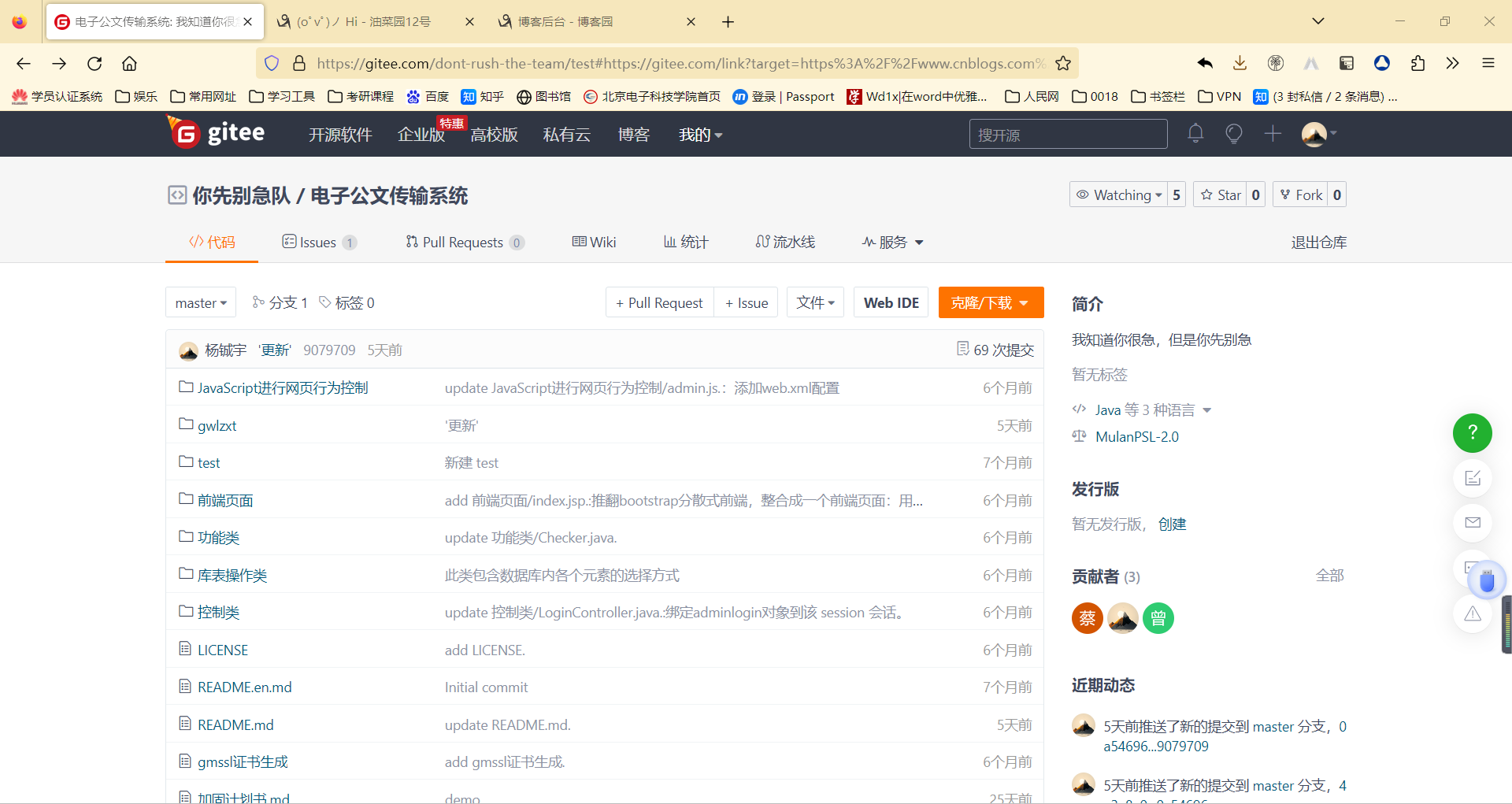Screen dimensions: 1512x804
Task: Open 分支 1 branches link
Action: [x=280, y=302]
